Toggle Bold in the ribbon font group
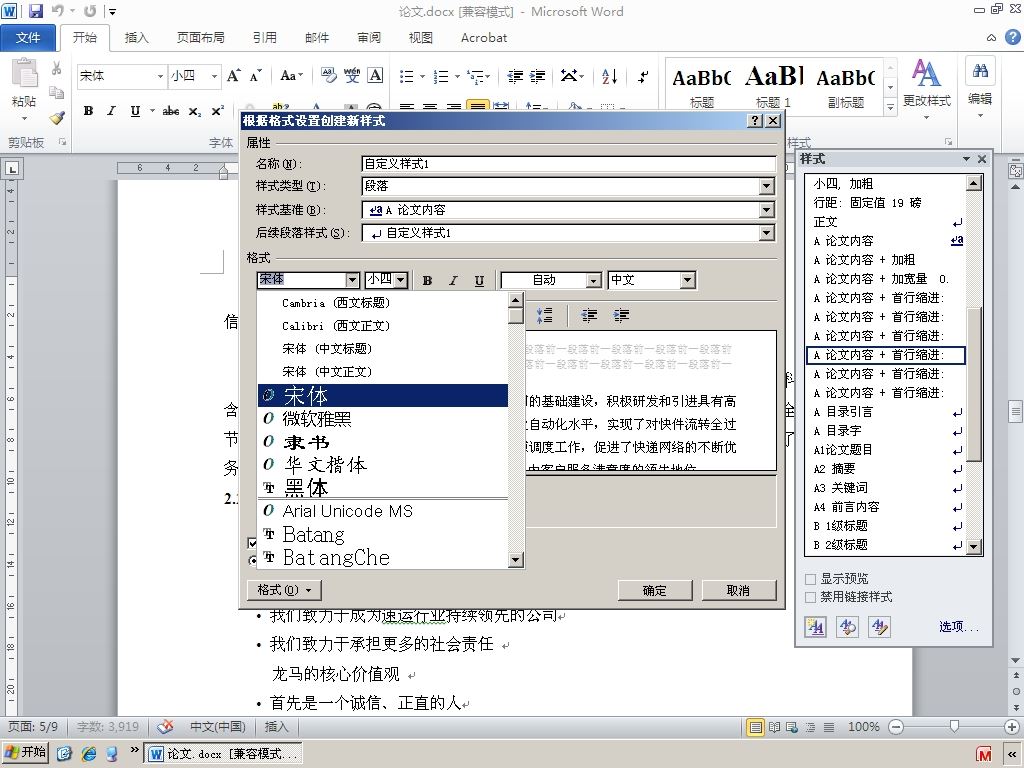Viewport: 1024px width, 768px height. [88, 111]
